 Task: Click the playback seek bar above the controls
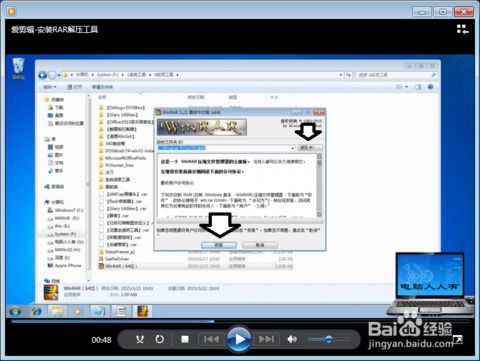click(x=240, y=321)
